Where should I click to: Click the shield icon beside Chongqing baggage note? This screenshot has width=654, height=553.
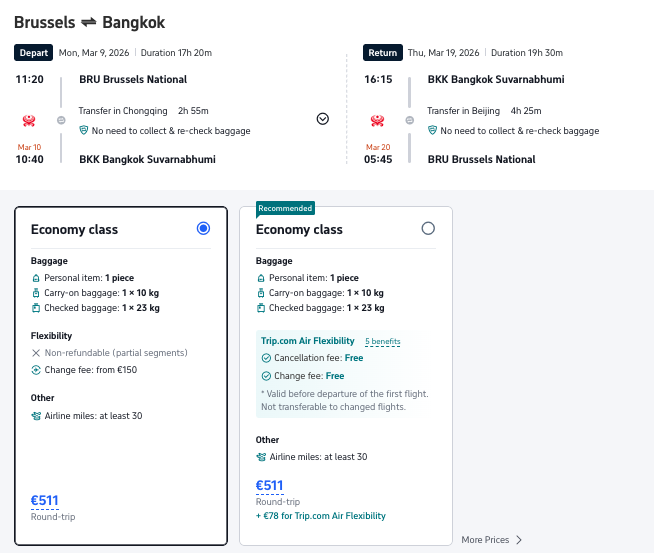pyautogui.click(x=84, y=131)
